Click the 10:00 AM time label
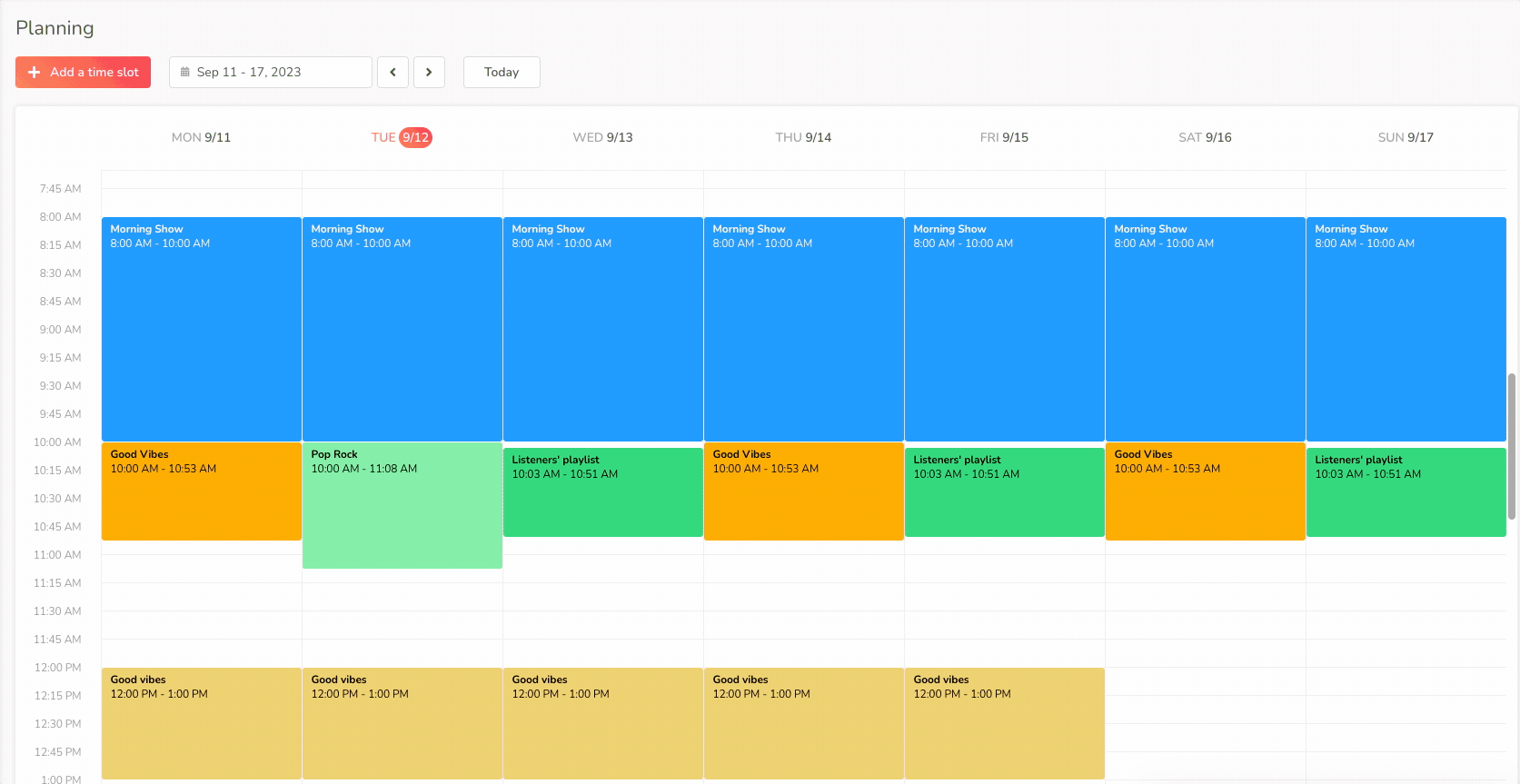 [57, 442]
